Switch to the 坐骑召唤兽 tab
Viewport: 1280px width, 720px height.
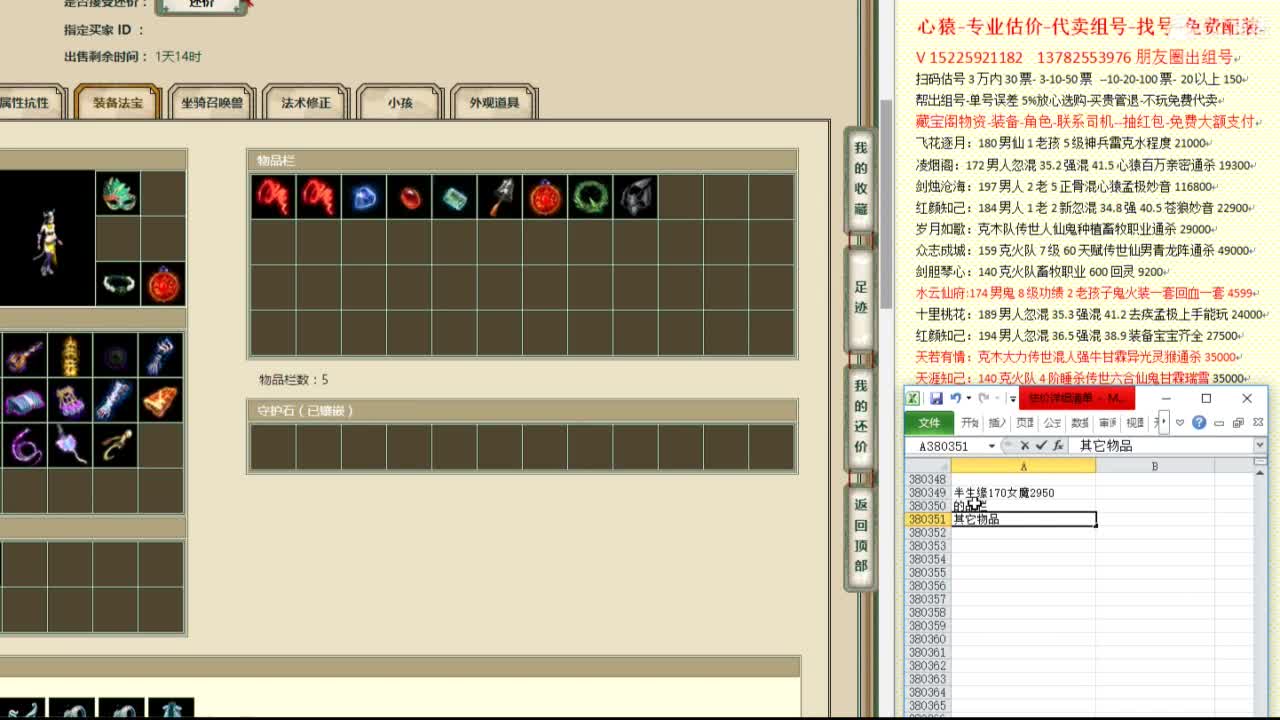[212, 103]
